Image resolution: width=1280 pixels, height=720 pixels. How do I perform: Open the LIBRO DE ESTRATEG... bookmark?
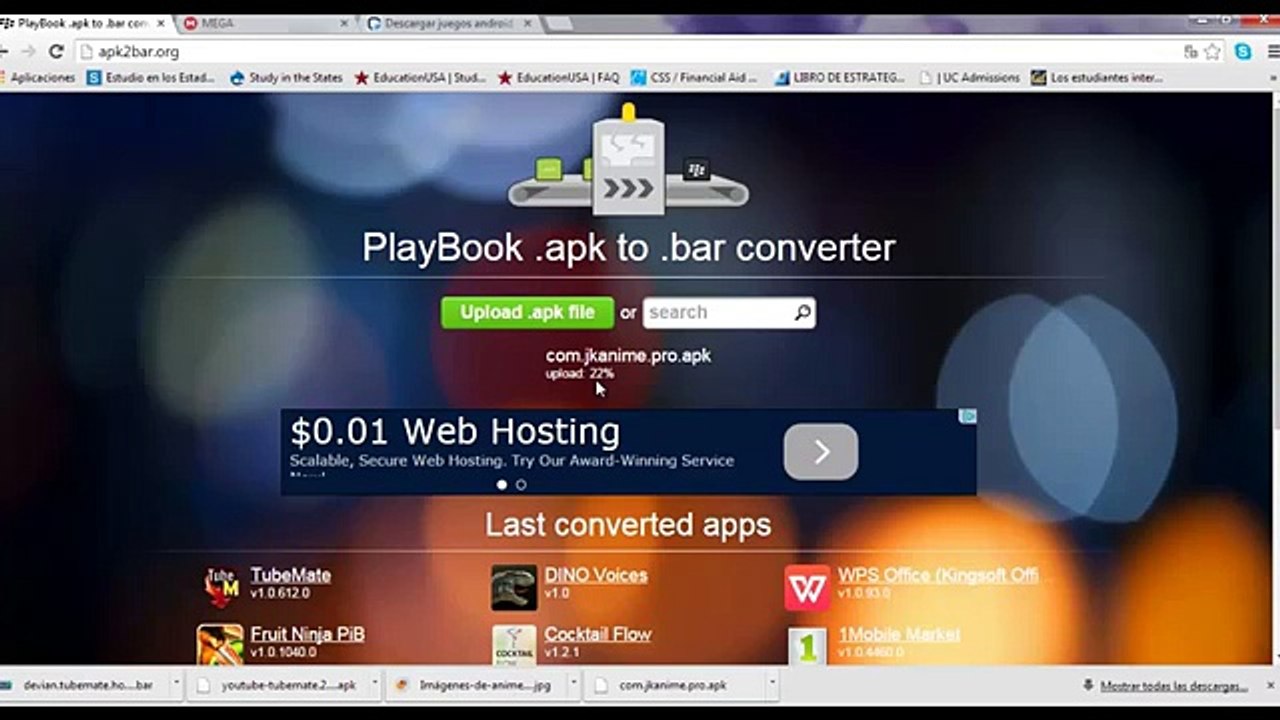pyautogui.click(x=839, y=78)
